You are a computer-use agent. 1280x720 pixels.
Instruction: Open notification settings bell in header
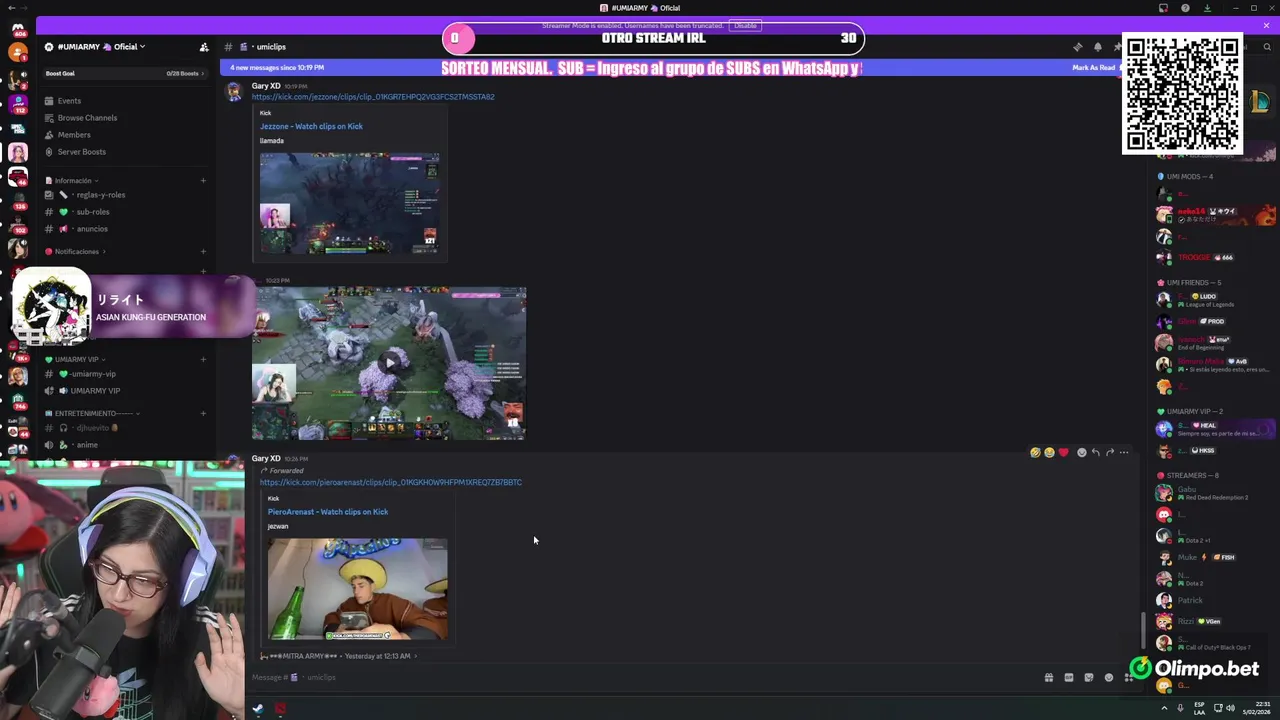[1098, 47]
